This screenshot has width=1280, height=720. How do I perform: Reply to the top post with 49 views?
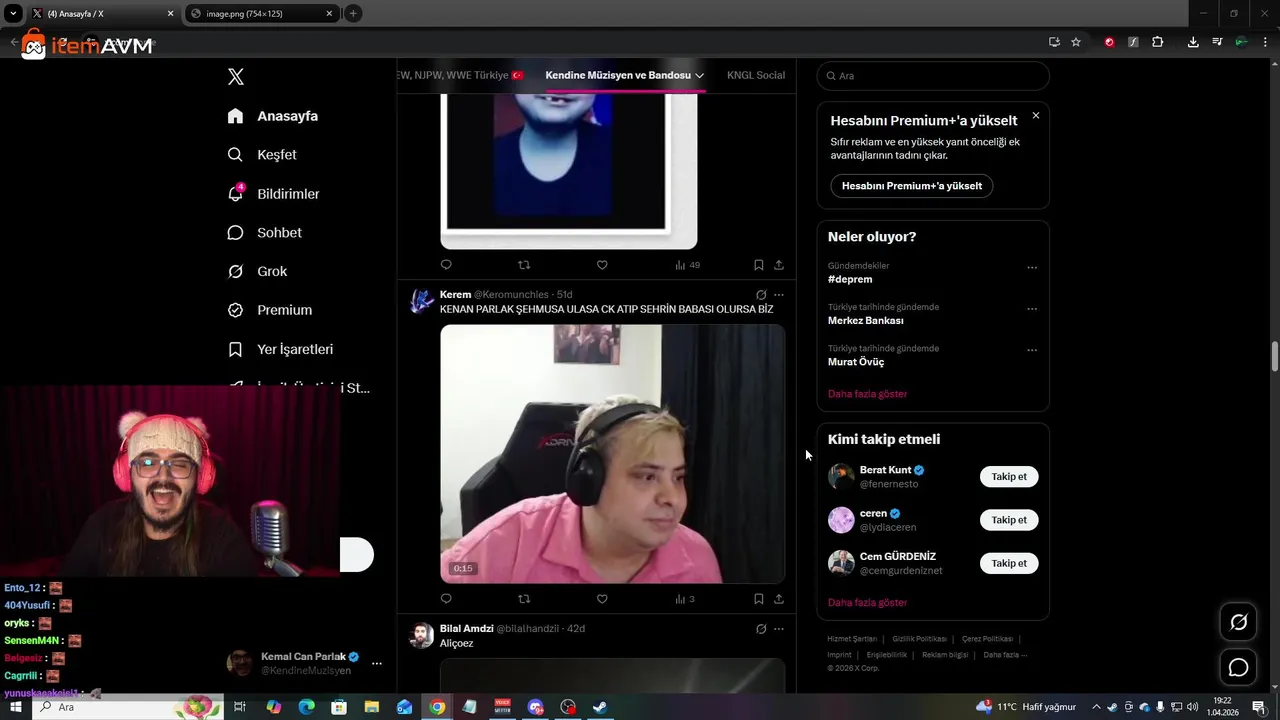tap(446, 265)
